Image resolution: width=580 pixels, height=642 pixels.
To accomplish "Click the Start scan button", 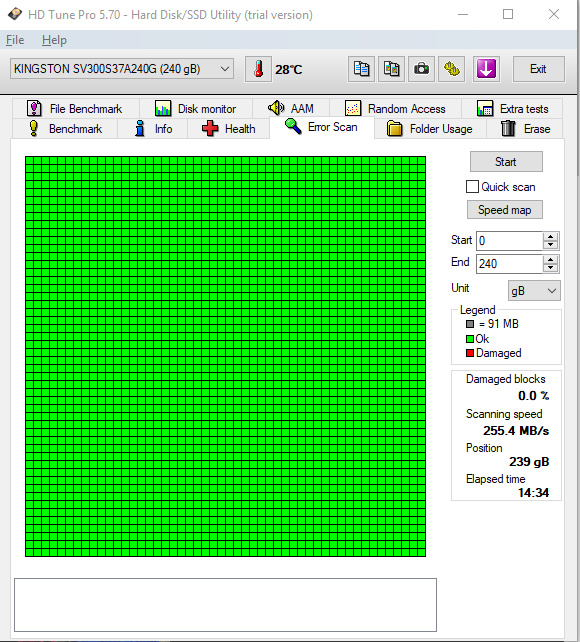I will click(x=506, y=162).
